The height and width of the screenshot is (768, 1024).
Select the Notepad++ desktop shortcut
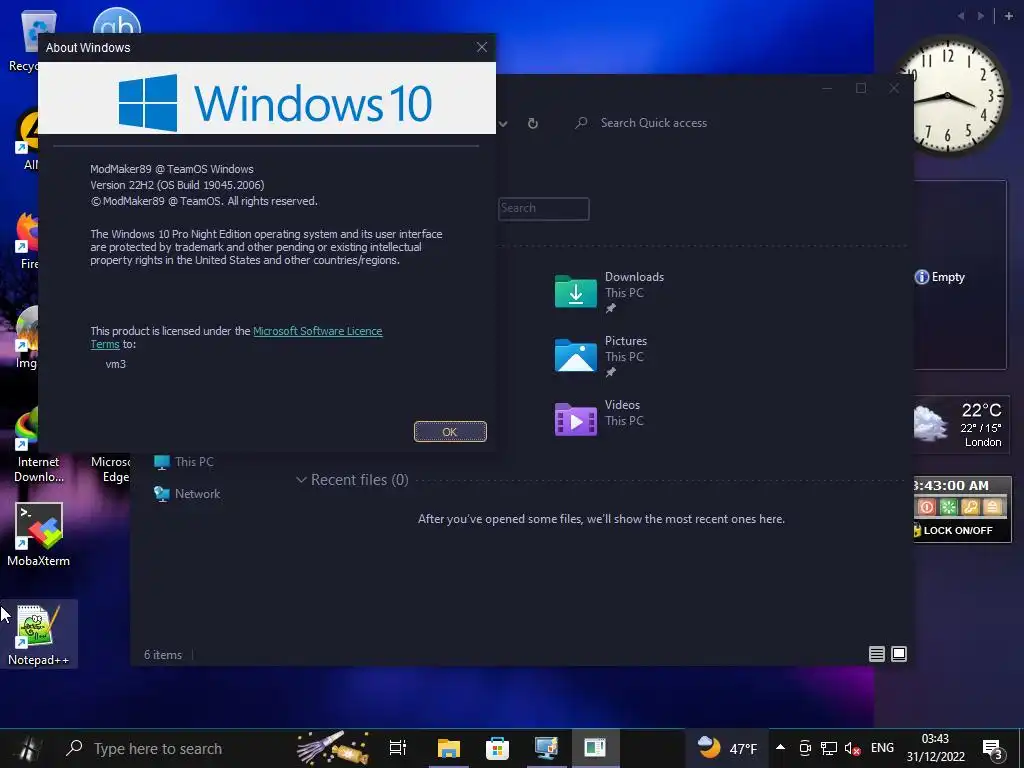click(39, 635)
